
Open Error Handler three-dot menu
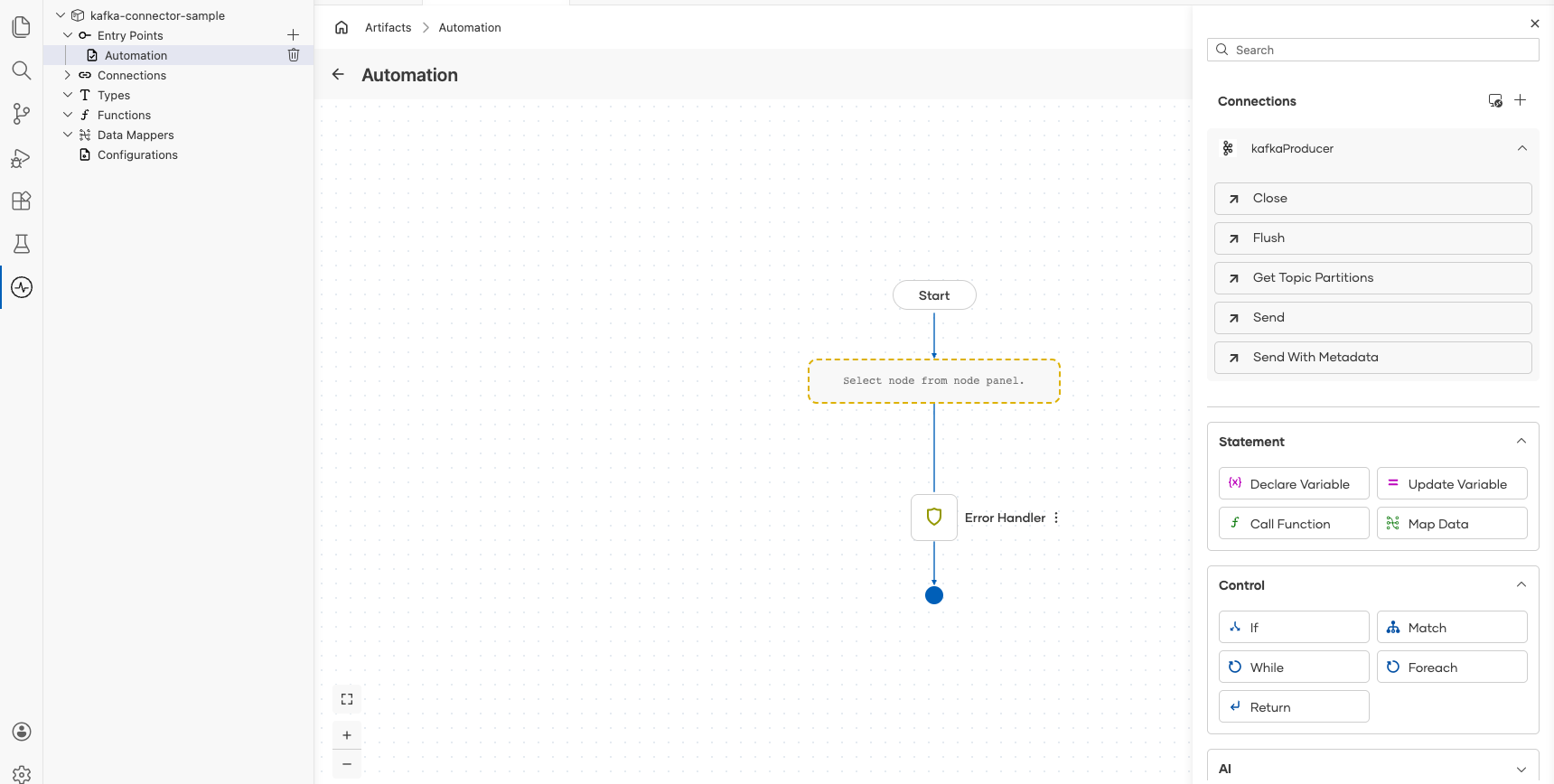(1055, 518)
